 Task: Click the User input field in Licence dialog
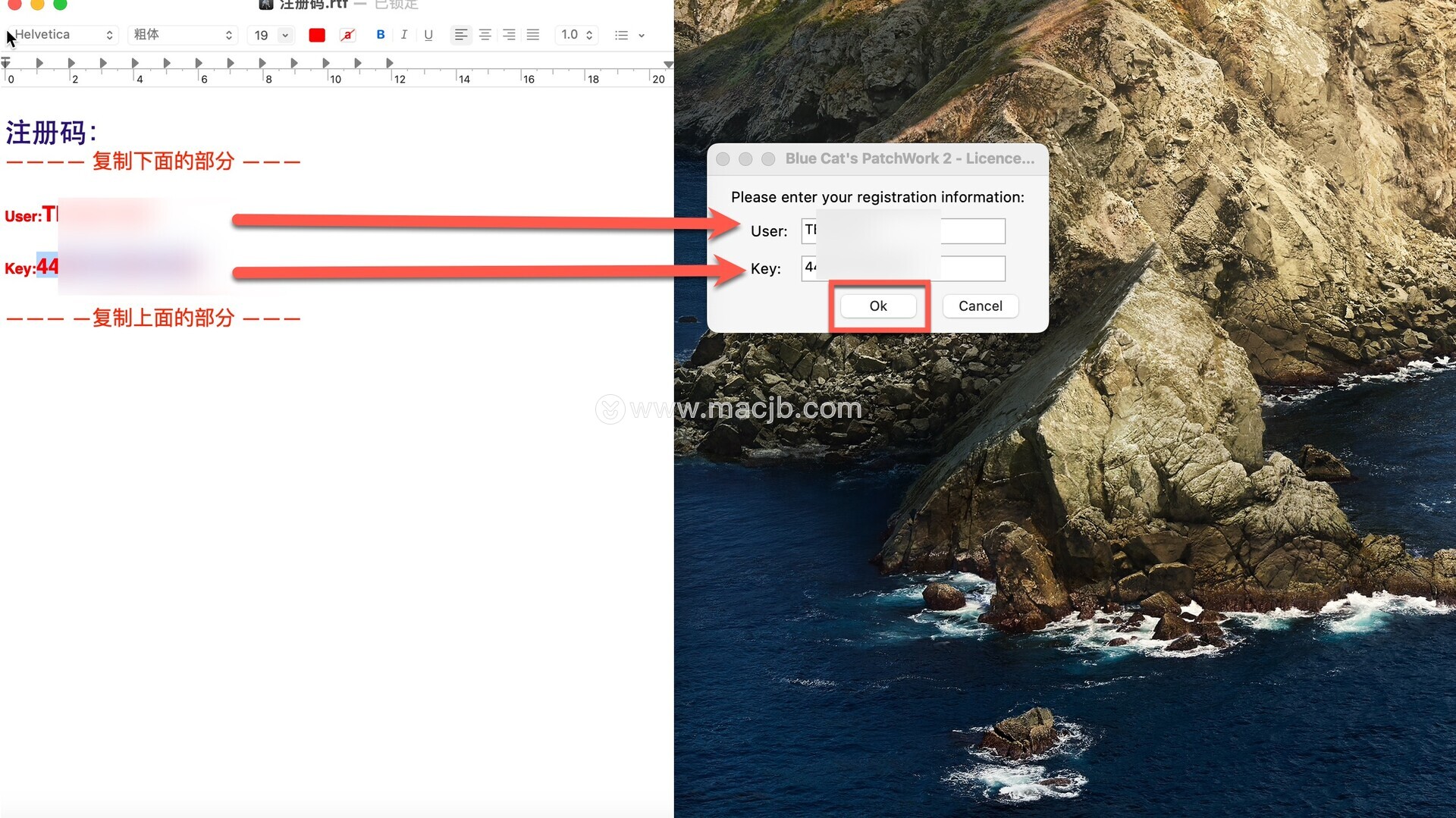tap(903, 231)
